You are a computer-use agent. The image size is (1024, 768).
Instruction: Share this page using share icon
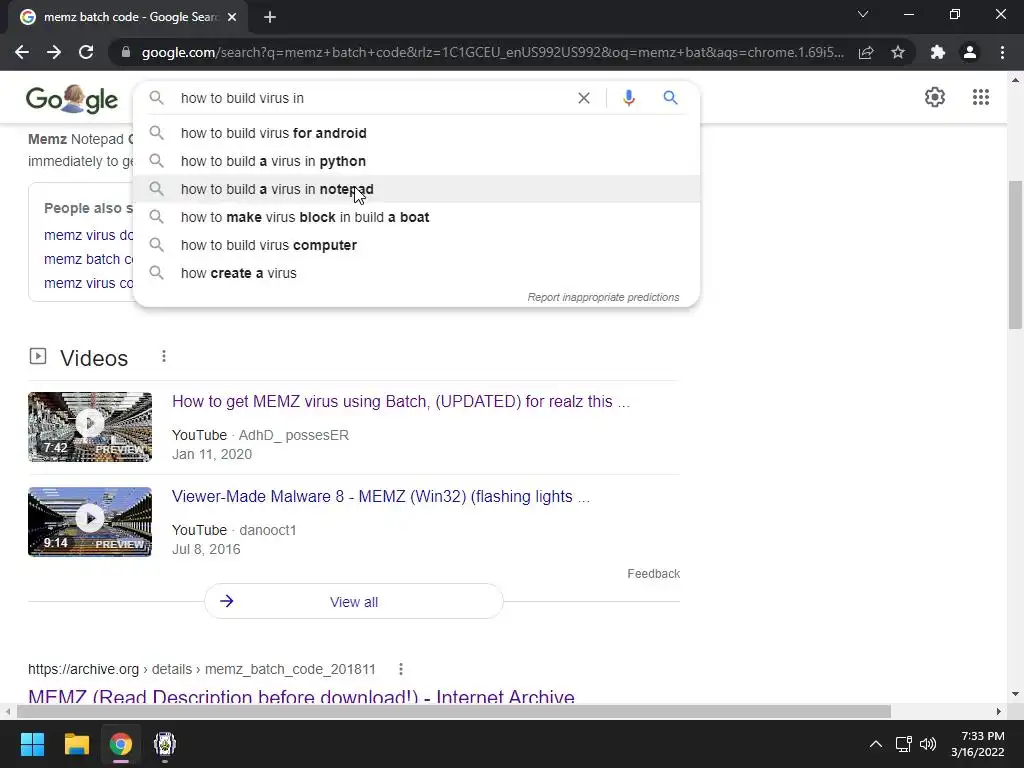(x=866, y=52)
